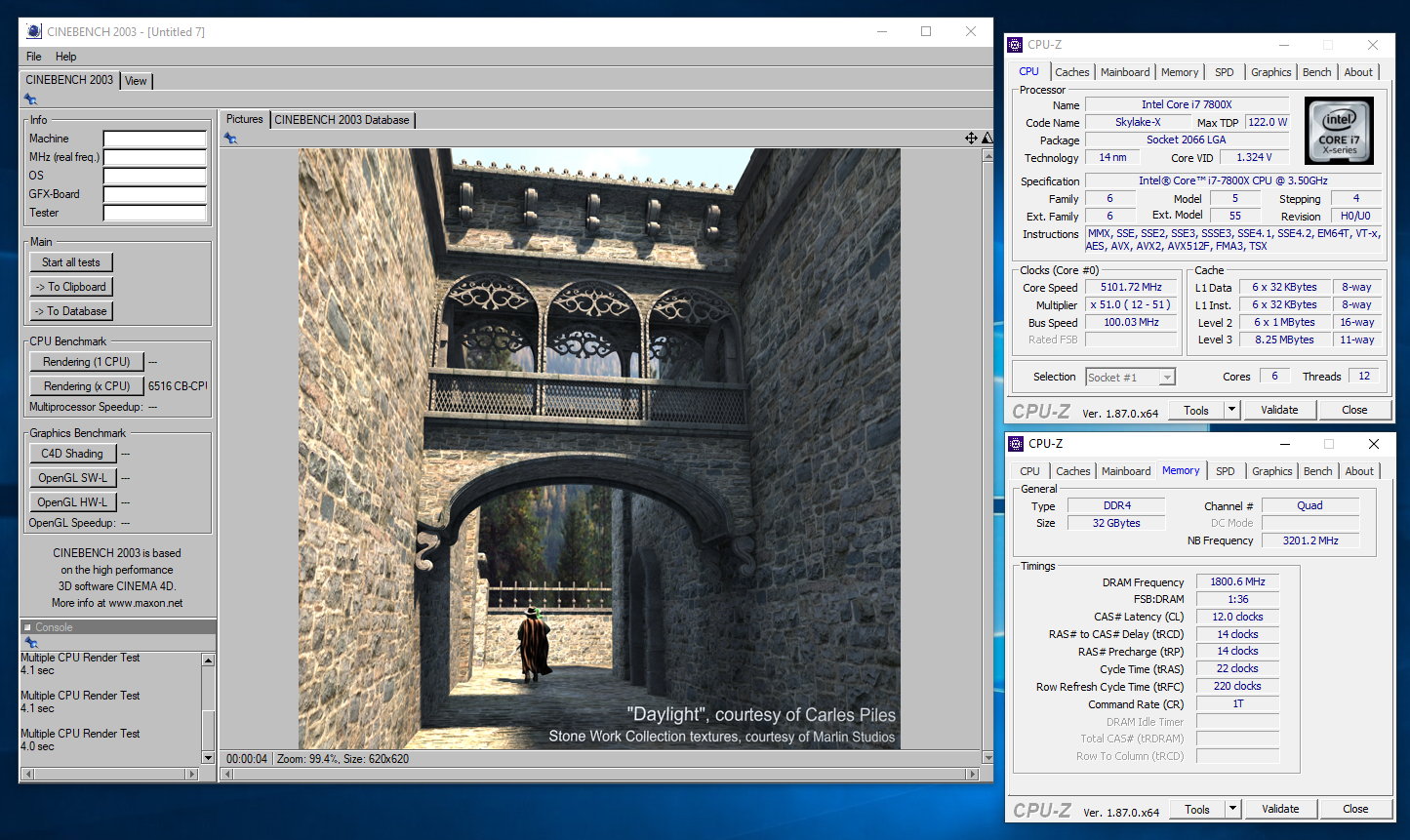Viewport: 1410px width, 840px height.
Task: Run the C4D Shading test
Action: pos(73,454)
